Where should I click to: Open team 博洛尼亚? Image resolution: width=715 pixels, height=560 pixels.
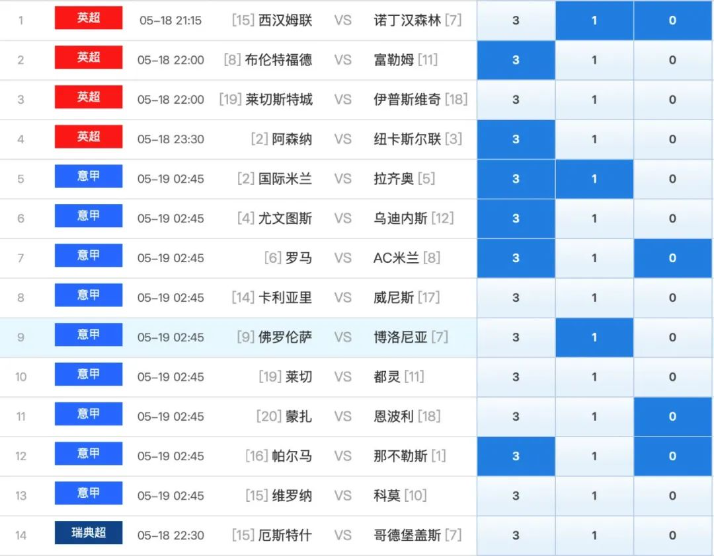[x=400, y=338]
